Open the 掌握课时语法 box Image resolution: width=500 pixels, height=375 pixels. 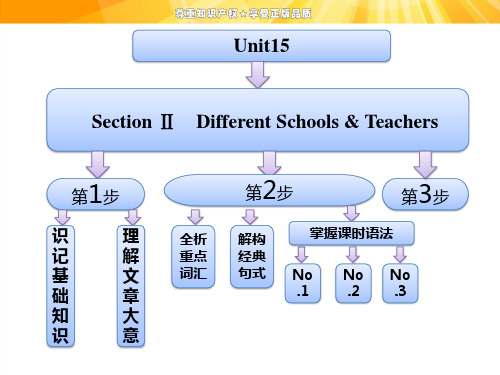352,233
